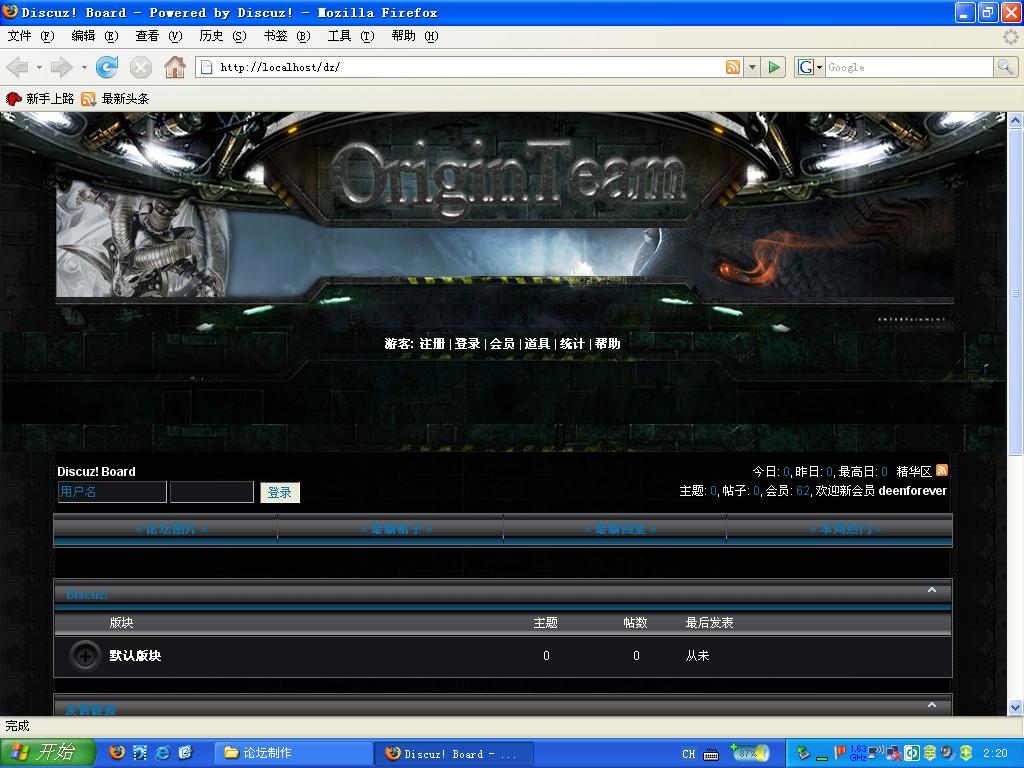The height and width of the screenshot is (768, 1024).
Task: Open the 文件 menu
Action: (31, 36)
